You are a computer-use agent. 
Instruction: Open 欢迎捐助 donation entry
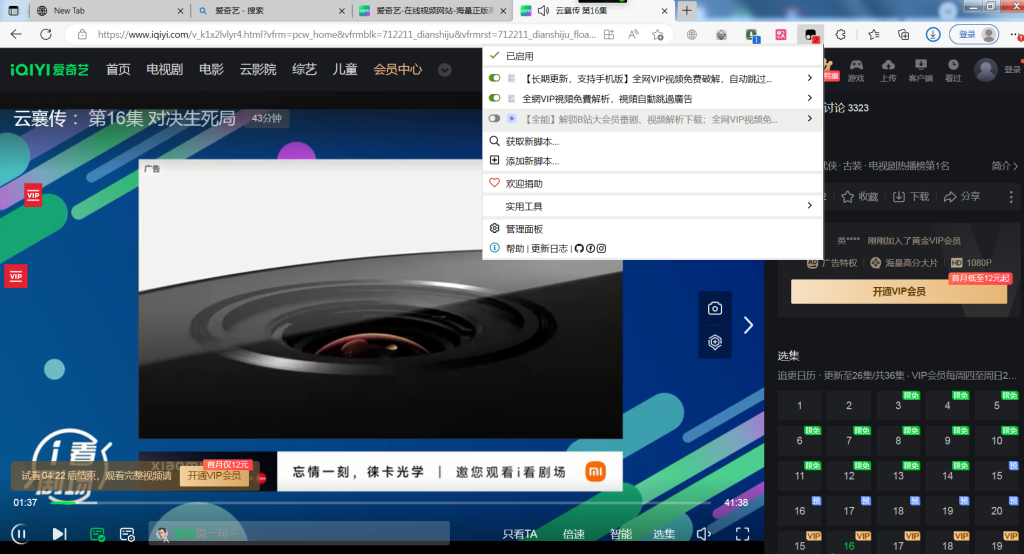click(524, 184)
